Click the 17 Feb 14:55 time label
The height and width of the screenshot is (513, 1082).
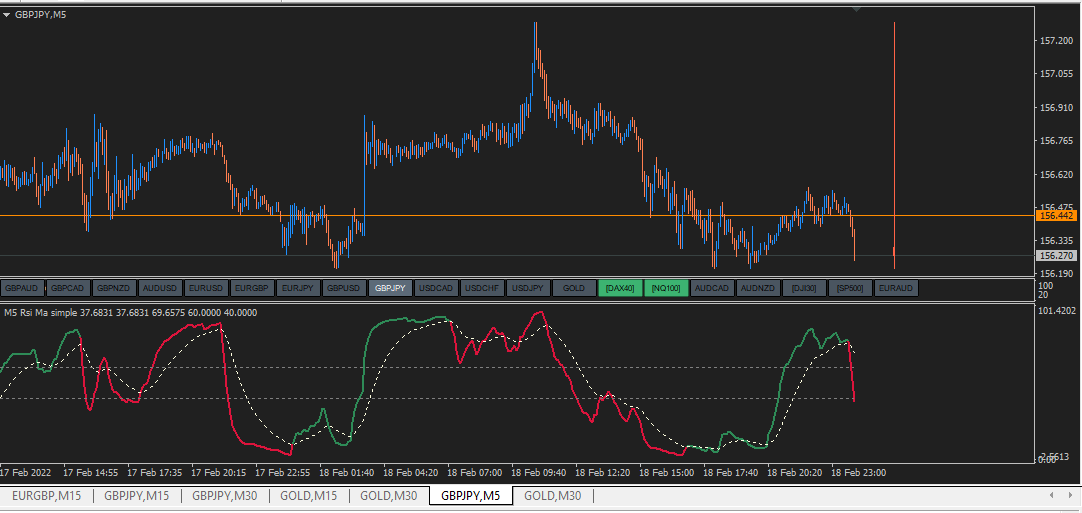coord(90,473)
